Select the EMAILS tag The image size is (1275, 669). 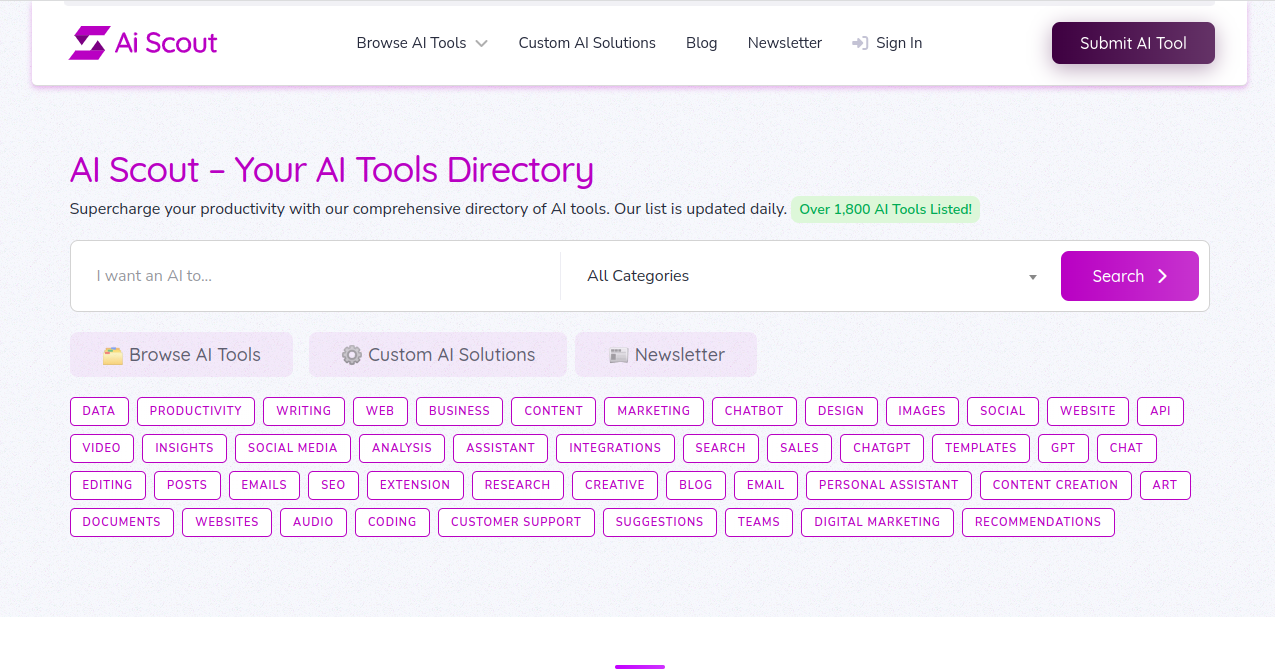click(264, 485)
